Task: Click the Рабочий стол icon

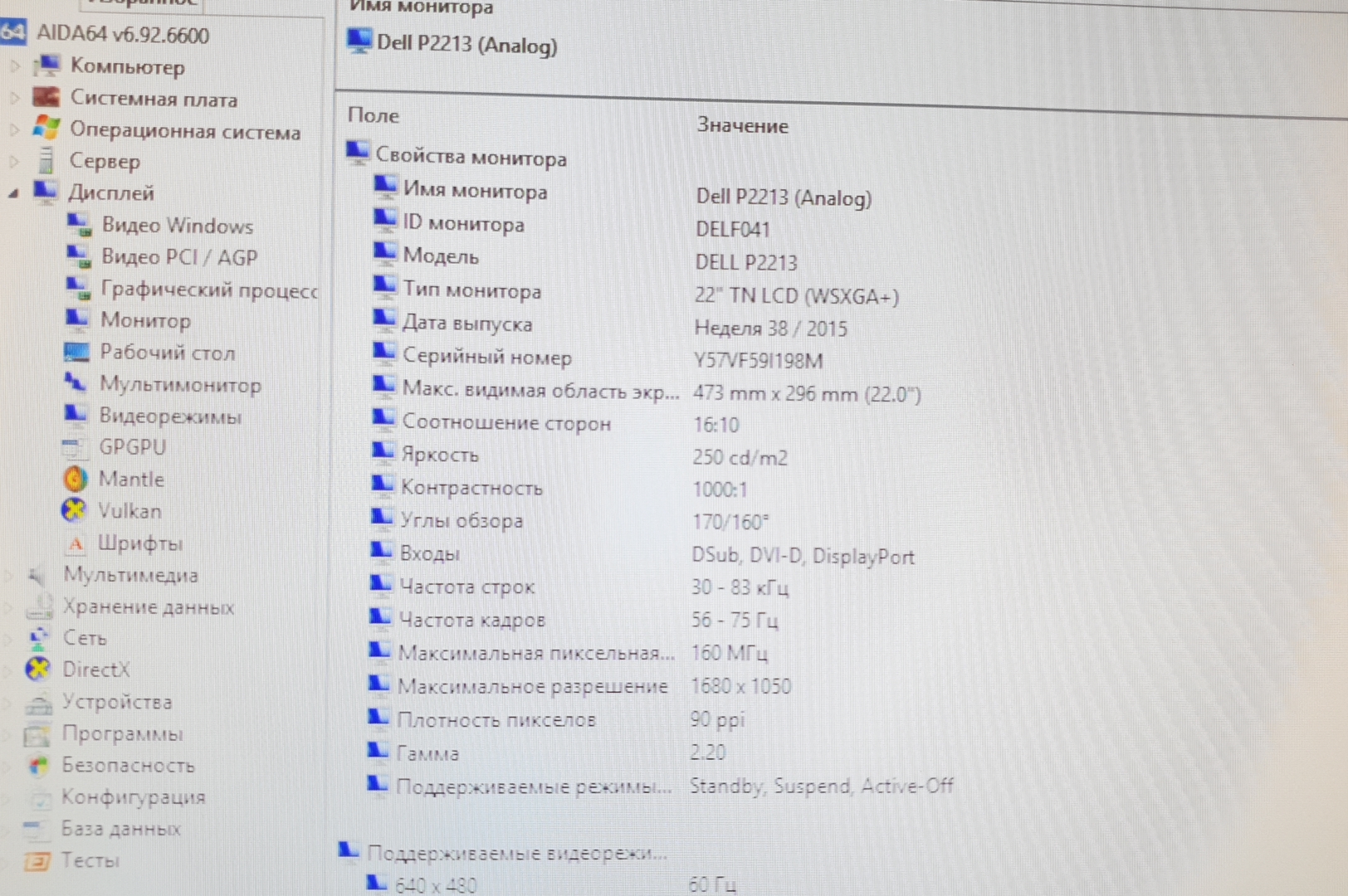Action: (x=77, y=351)
